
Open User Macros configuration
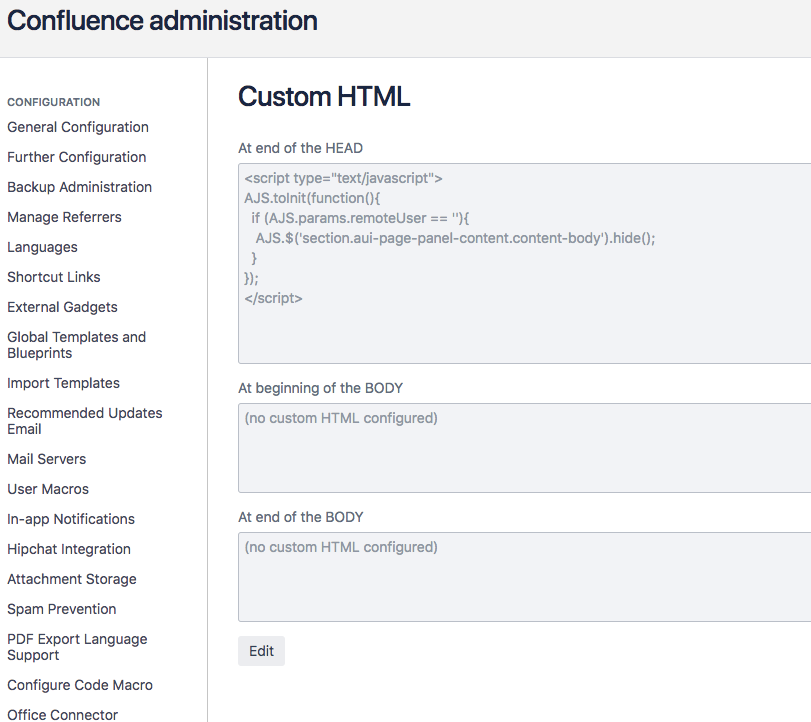[x=48, y=489]
